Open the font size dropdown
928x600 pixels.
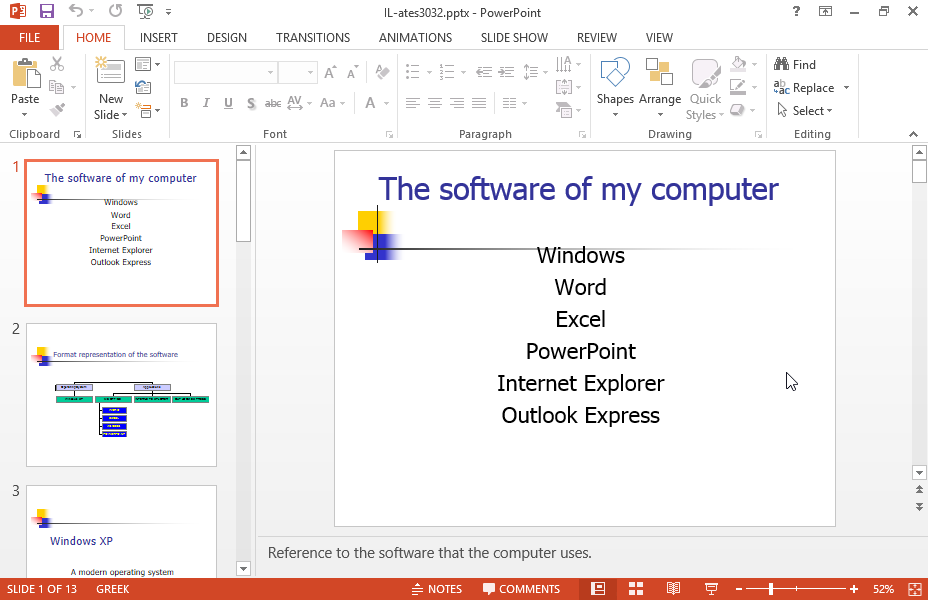tap(310, 72)
